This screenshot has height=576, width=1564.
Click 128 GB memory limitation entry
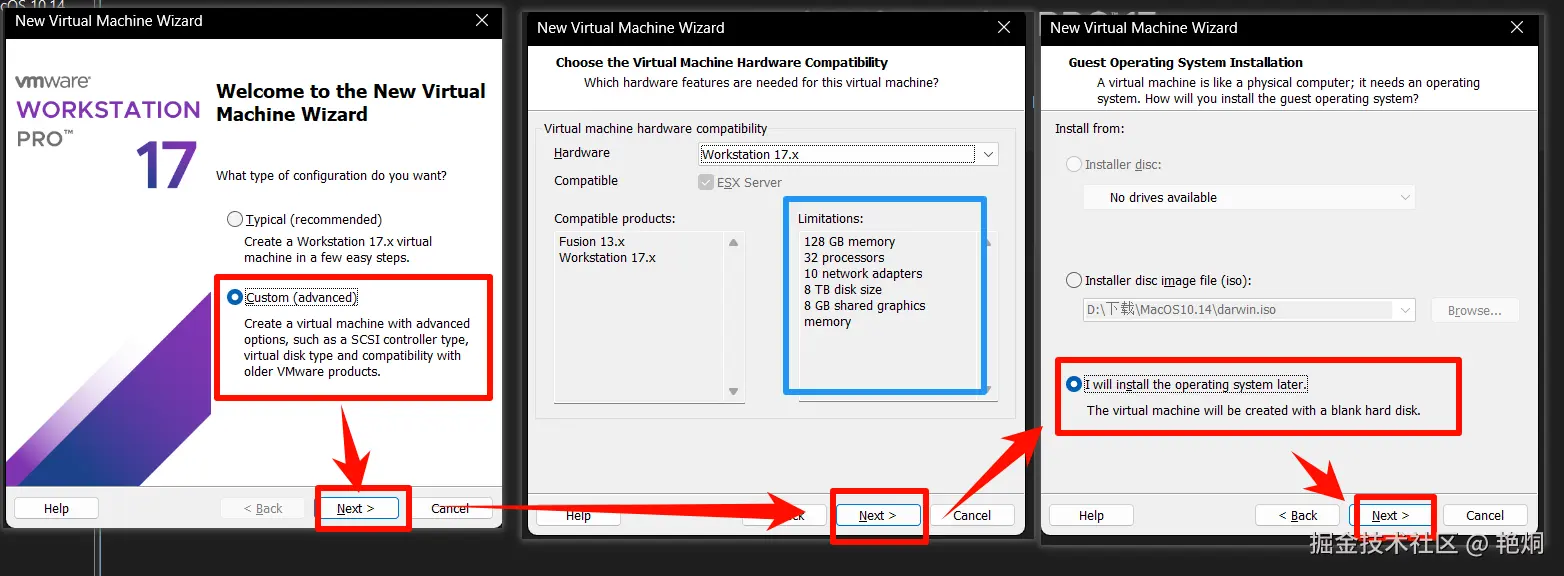[x=849, y=241]
